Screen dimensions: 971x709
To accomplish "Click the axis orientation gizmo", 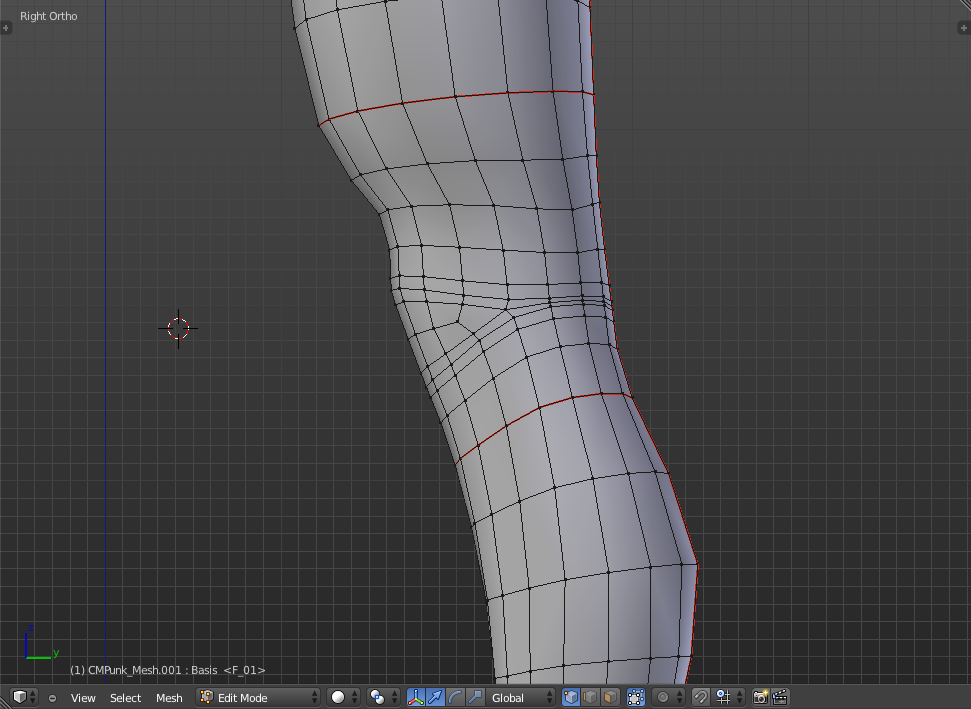I will 41,643.
